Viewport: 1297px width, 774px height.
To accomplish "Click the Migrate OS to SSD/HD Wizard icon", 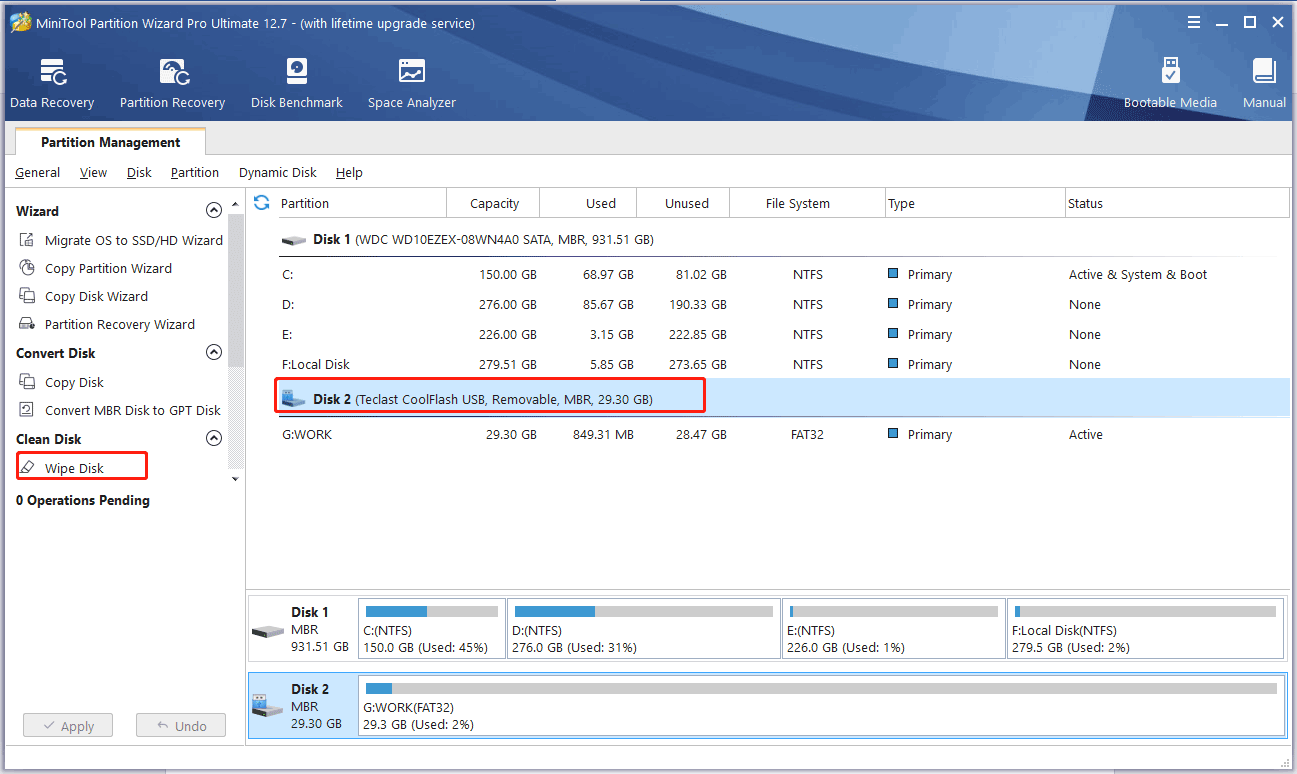I will click(x=28, y=240).
